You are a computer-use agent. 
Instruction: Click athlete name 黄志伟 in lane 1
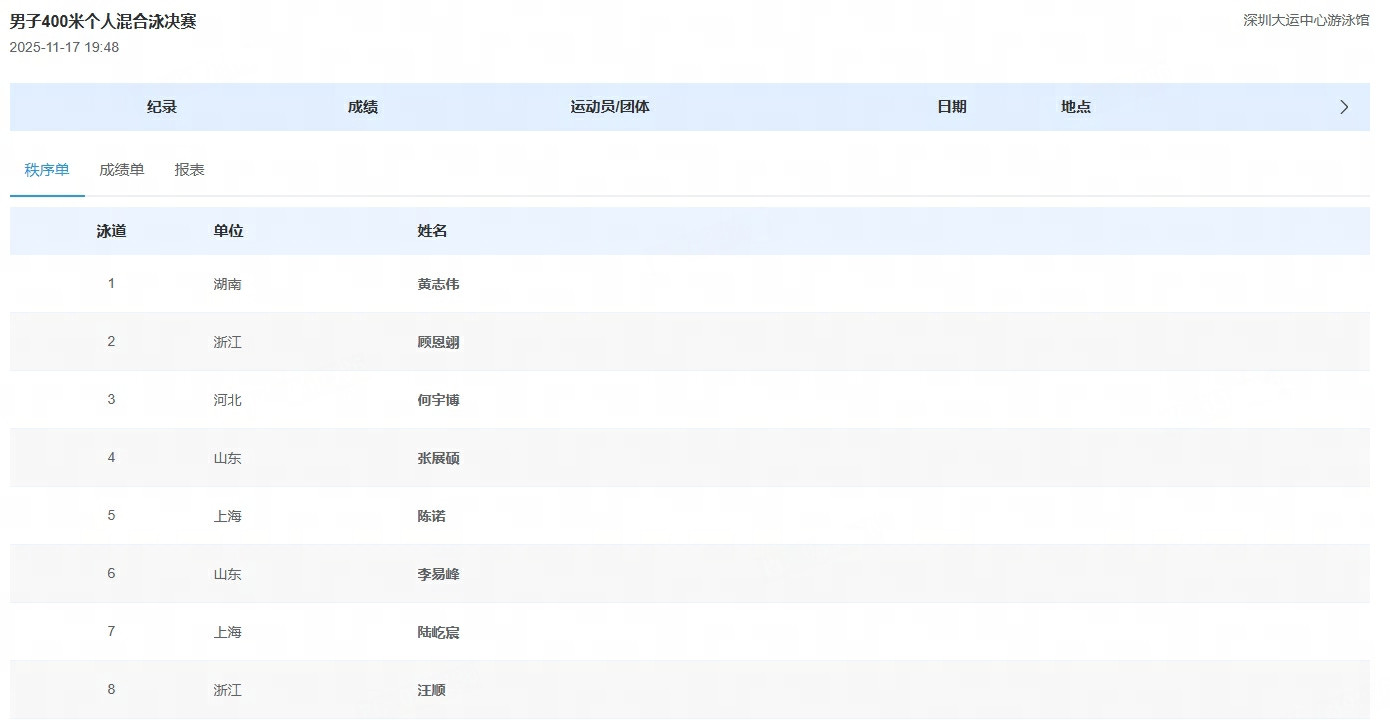438,284
